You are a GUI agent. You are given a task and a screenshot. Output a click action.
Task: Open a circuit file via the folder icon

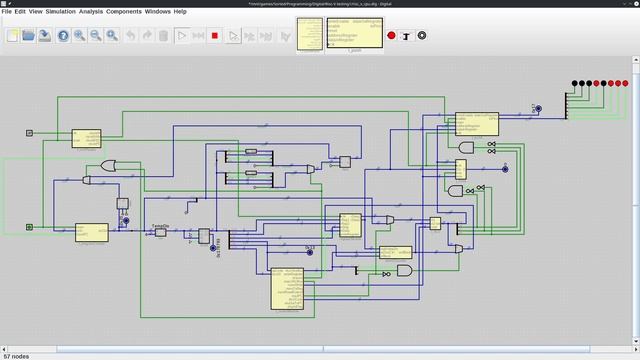(29, 36)
